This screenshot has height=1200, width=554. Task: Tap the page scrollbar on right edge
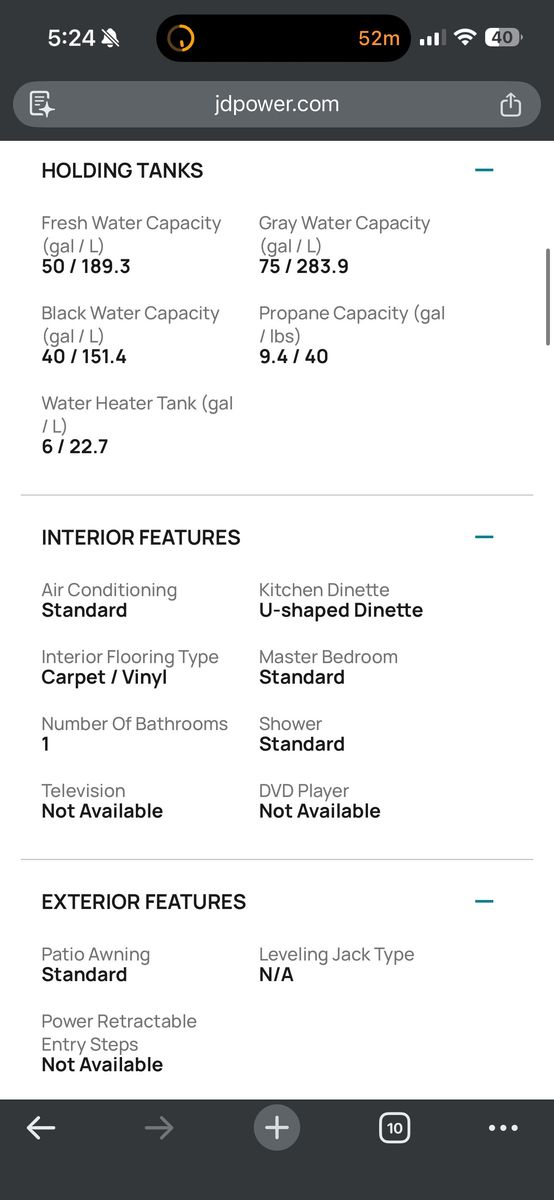tap(548, 296)
